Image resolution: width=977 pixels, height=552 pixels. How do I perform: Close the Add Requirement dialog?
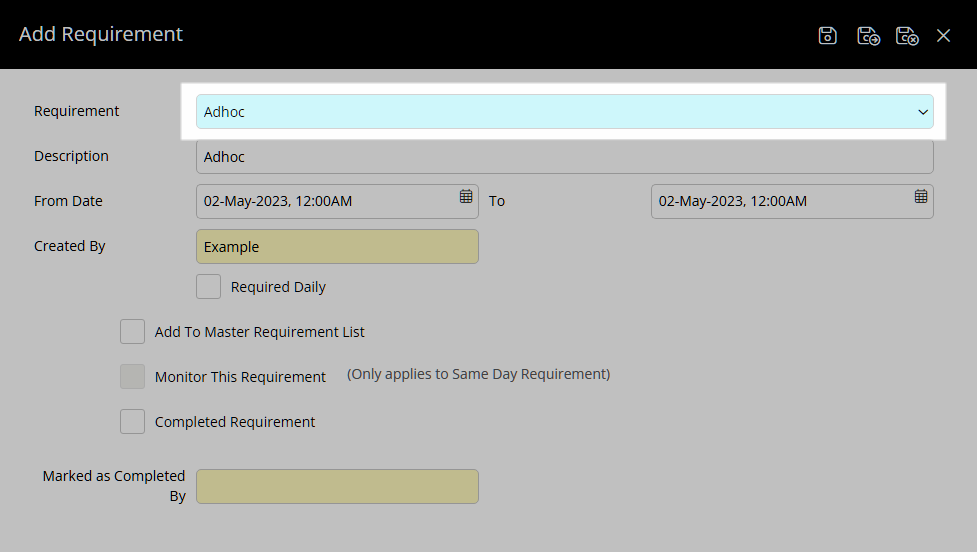tap(943, 36)
